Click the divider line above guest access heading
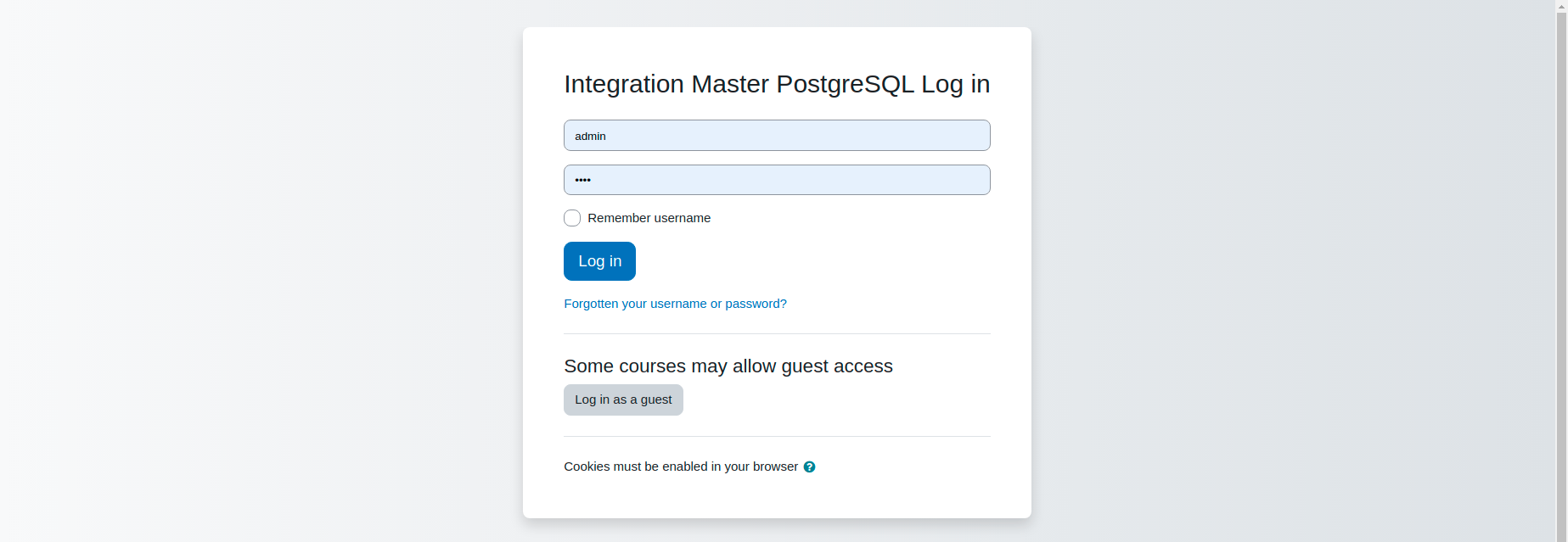Viewport: 1568px width, 542px height. (x=777, y=333)
